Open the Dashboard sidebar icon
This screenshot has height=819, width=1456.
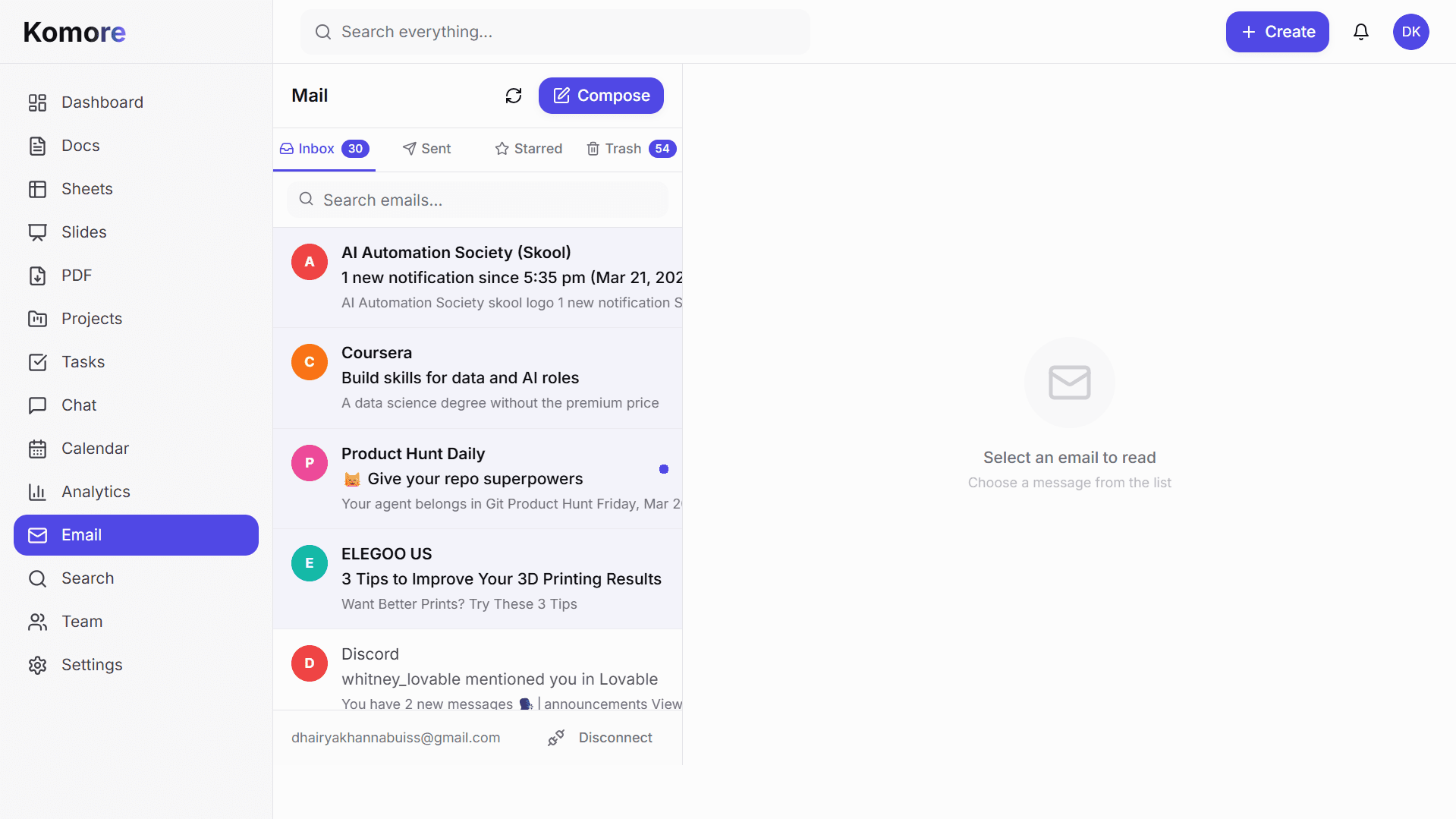pyautogui.click(x=38, y=102)
